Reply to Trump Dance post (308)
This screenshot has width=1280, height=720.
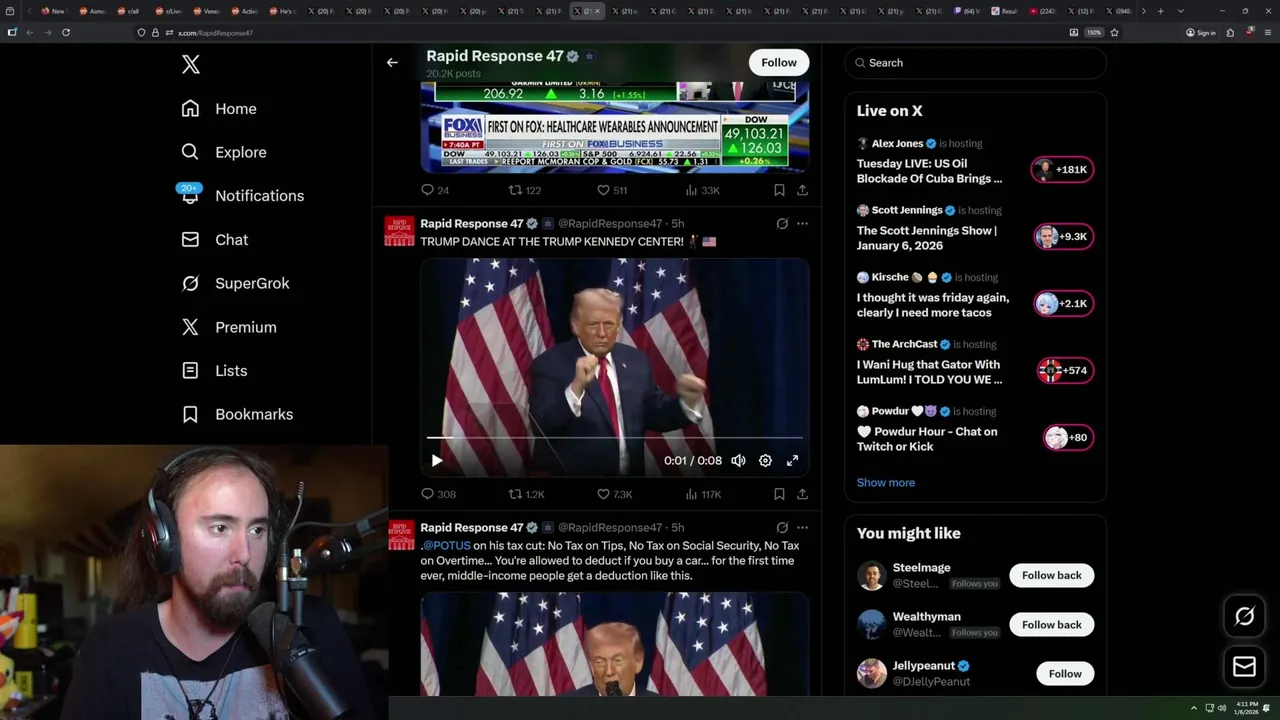tap(438, 494)
